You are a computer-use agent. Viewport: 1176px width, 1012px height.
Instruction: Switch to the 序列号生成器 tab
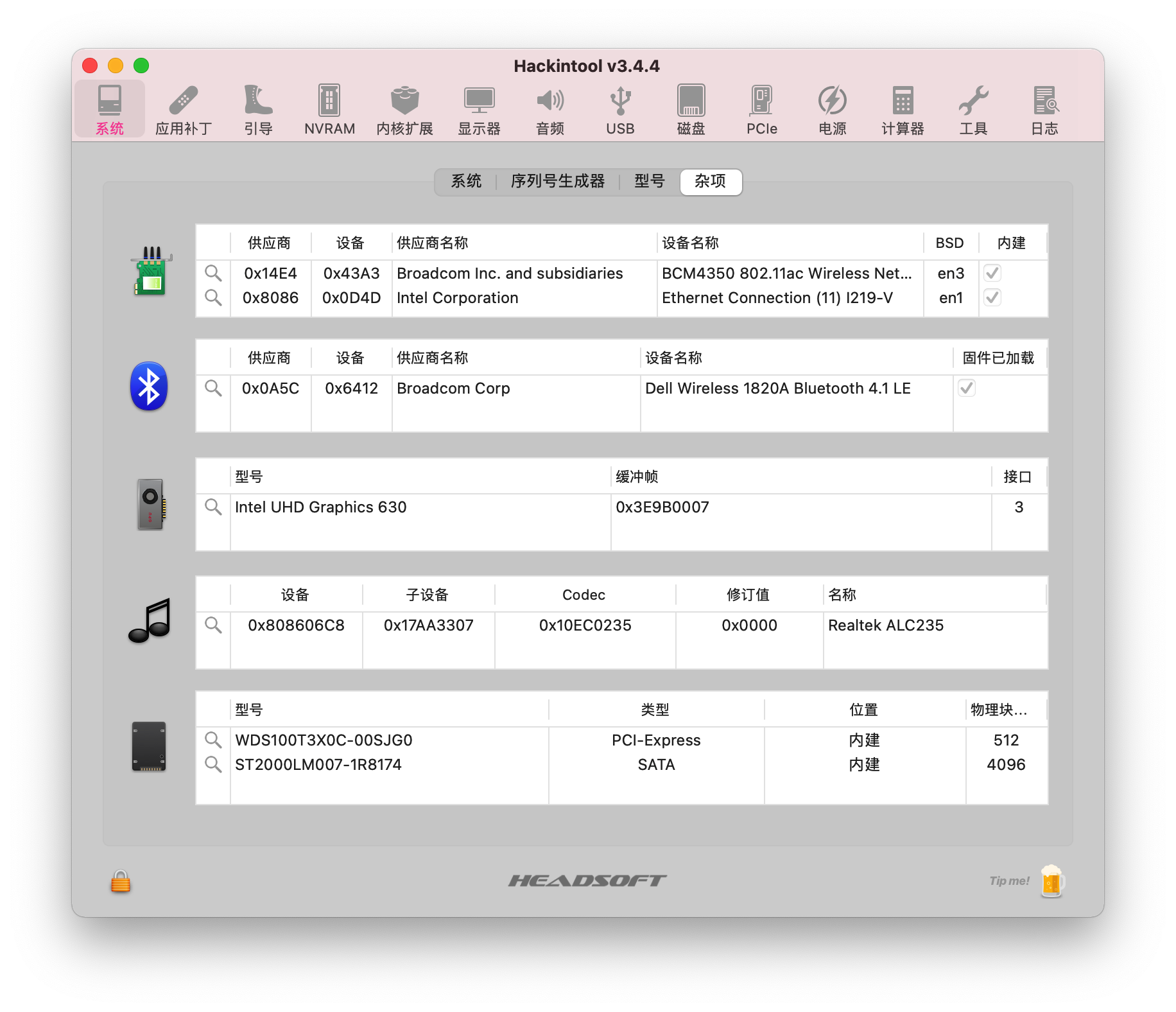pos(558,182)
